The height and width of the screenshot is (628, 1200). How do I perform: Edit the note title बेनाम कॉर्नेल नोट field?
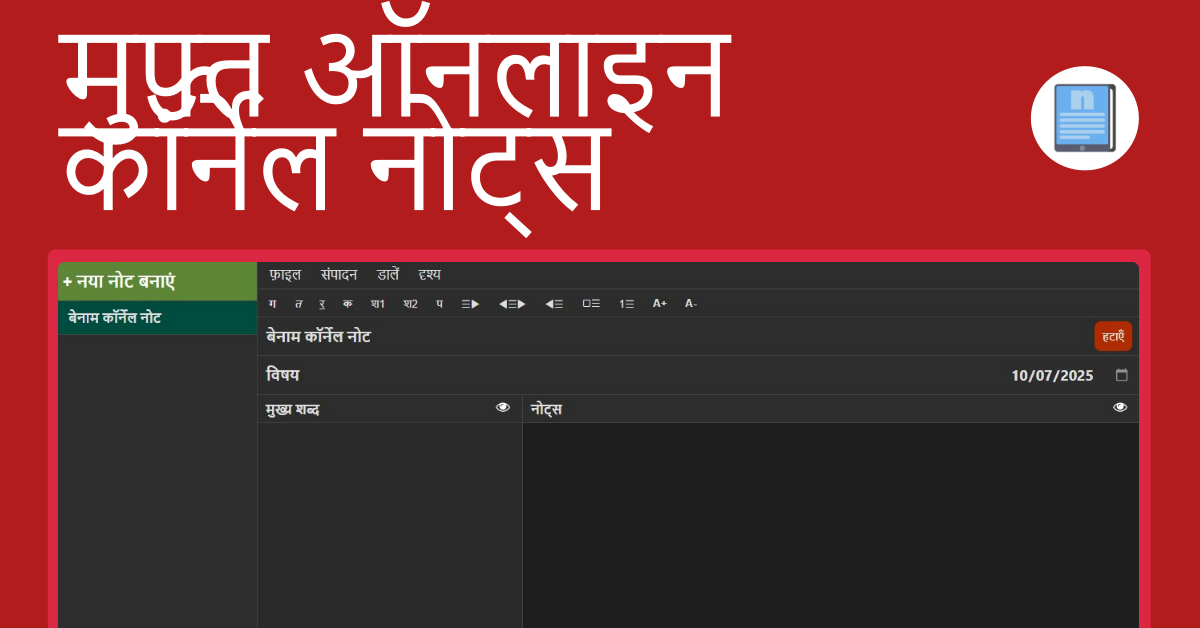[x=675, y=337]
